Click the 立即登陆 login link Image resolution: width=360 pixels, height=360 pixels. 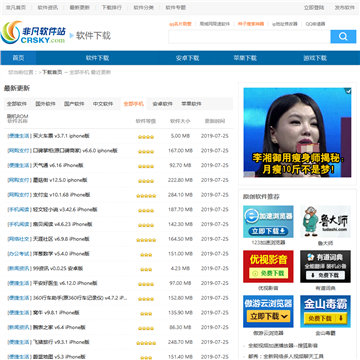(314, 7)
